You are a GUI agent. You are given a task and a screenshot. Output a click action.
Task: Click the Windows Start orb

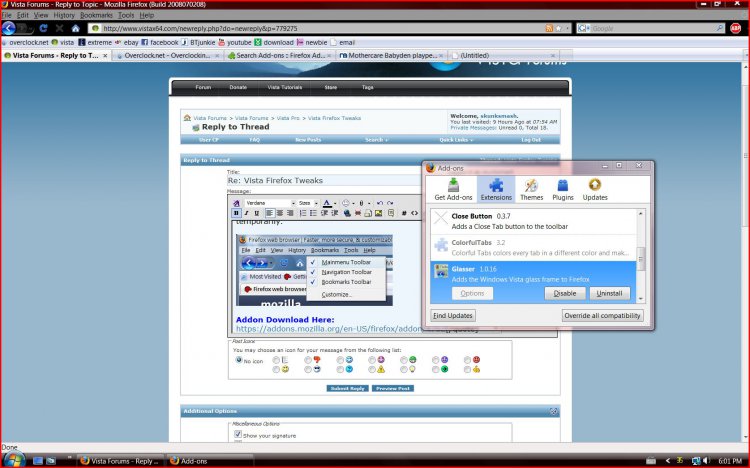click(x=14, y=459)
